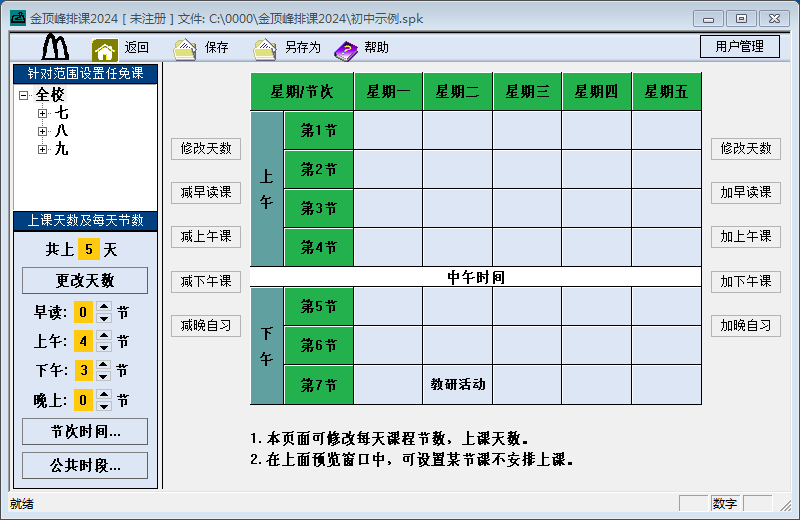Click the 加下午课 button
The image size is (800, 520).
click(x=746, y=281)
